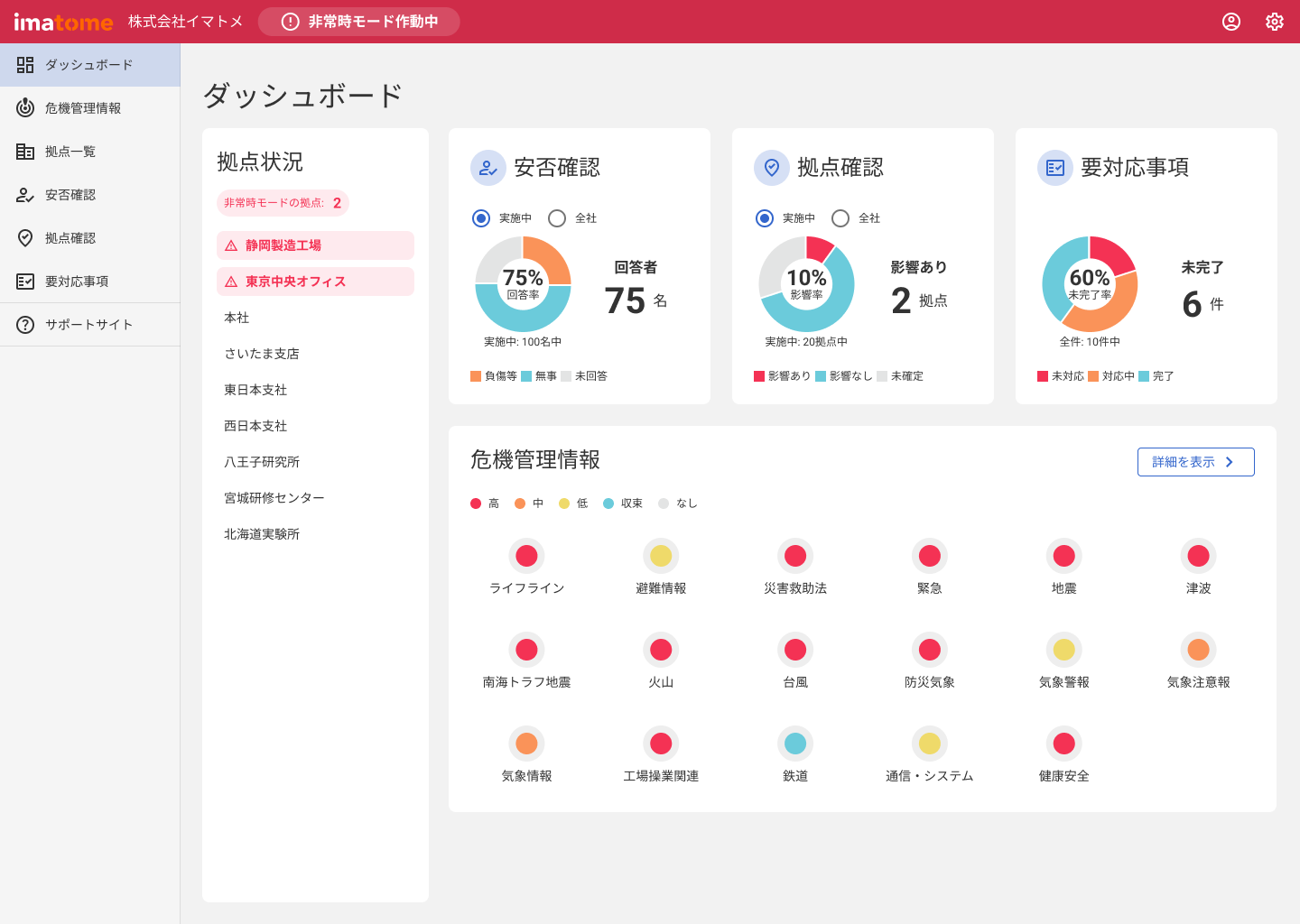Select 全社 radio in 拠点確認 card

840,218
